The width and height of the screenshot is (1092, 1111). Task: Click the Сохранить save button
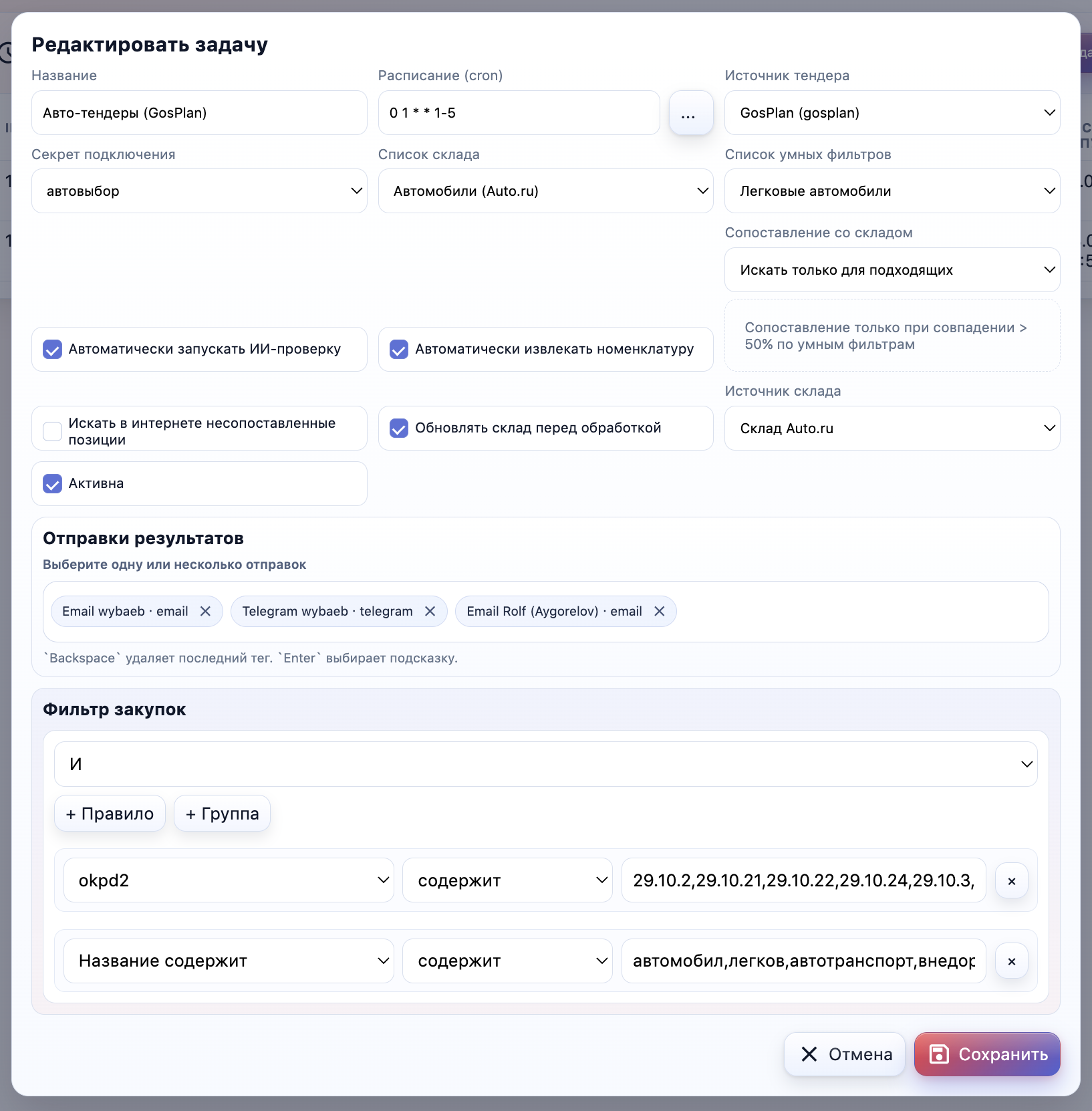[986, 1054]
